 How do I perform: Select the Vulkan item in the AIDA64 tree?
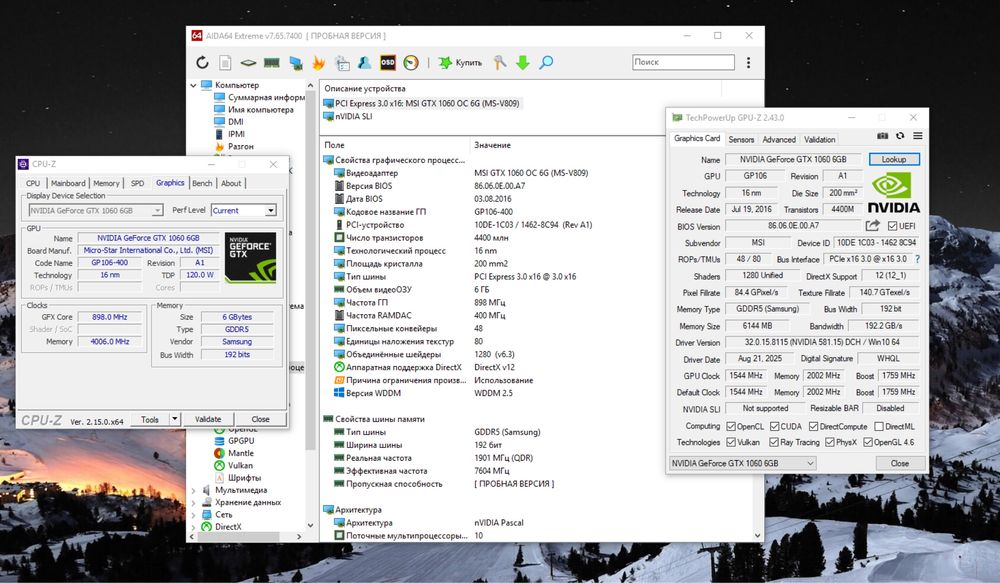pyautogui.click(x=233, y=466)
